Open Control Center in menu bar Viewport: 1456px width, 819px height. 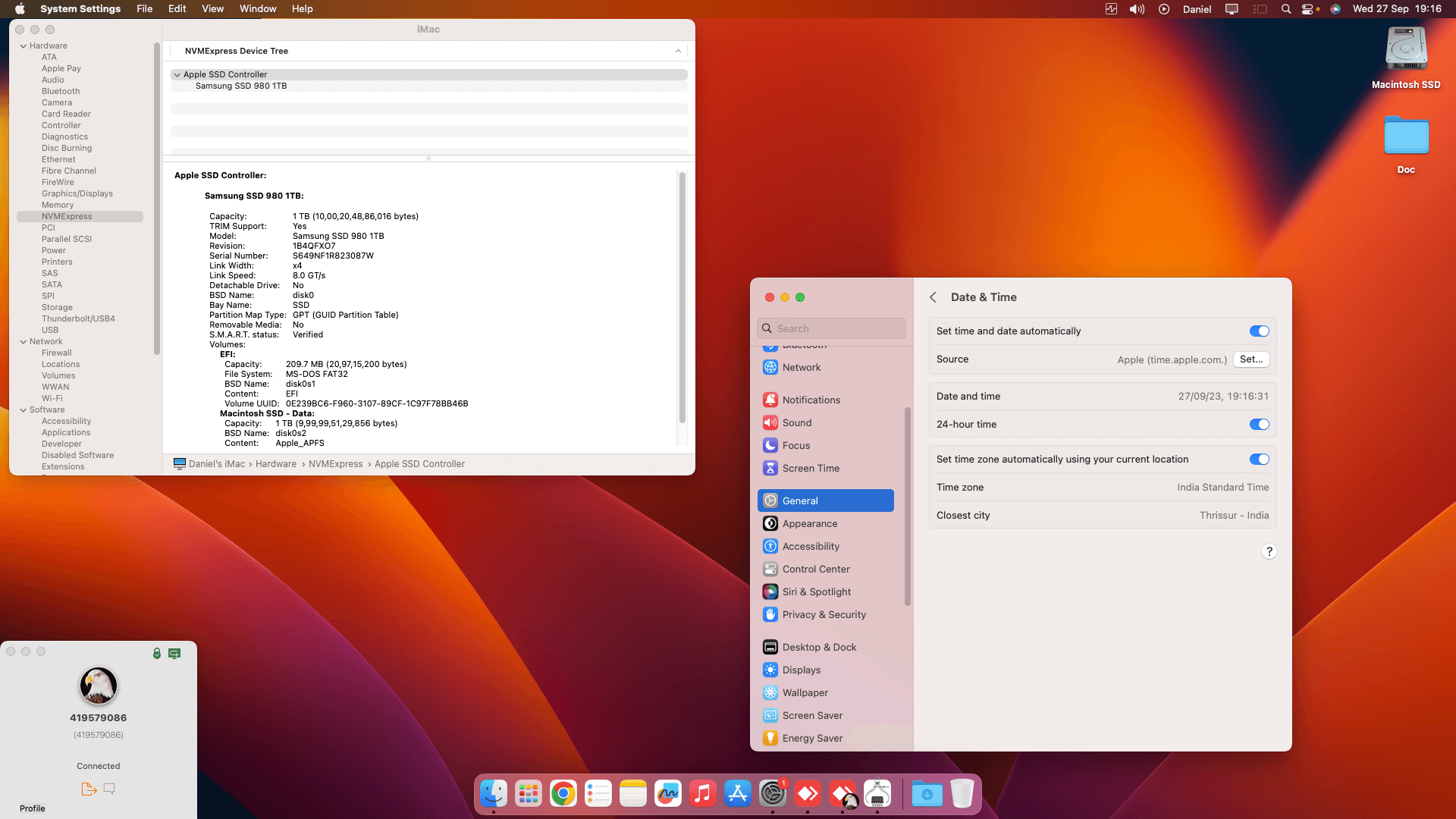pyautogui.click(x=1308, y=9)
